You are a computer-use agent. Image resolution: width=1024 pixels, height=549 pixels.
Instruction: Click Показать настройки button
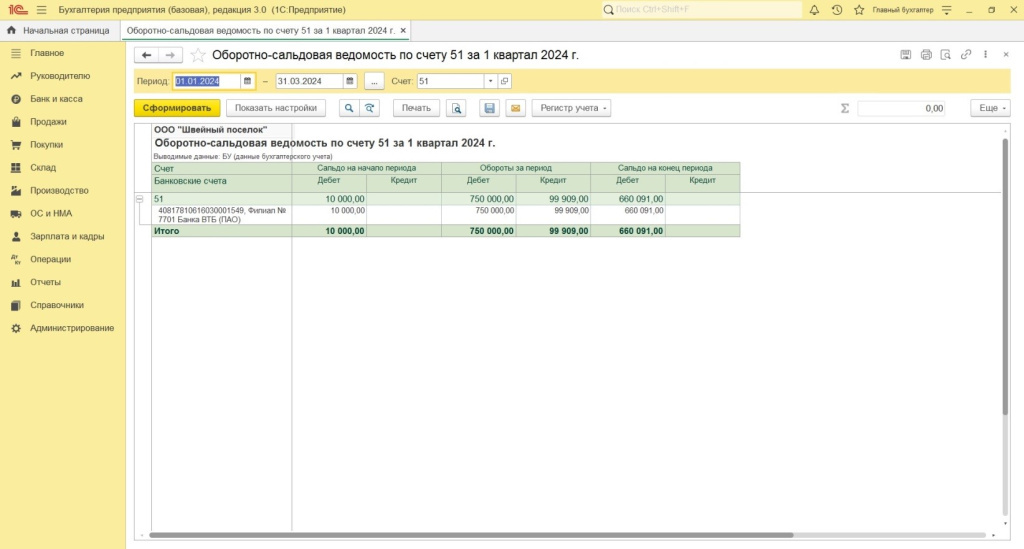[276, 108]
